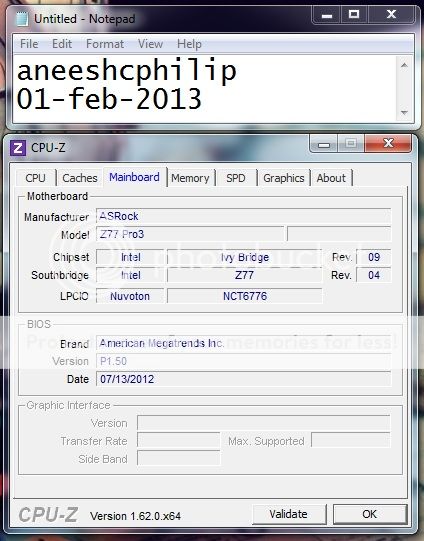Screen dimensions: 424x541
Task: Click the NCT6776 LPCIO value
Action: (245, 296)
